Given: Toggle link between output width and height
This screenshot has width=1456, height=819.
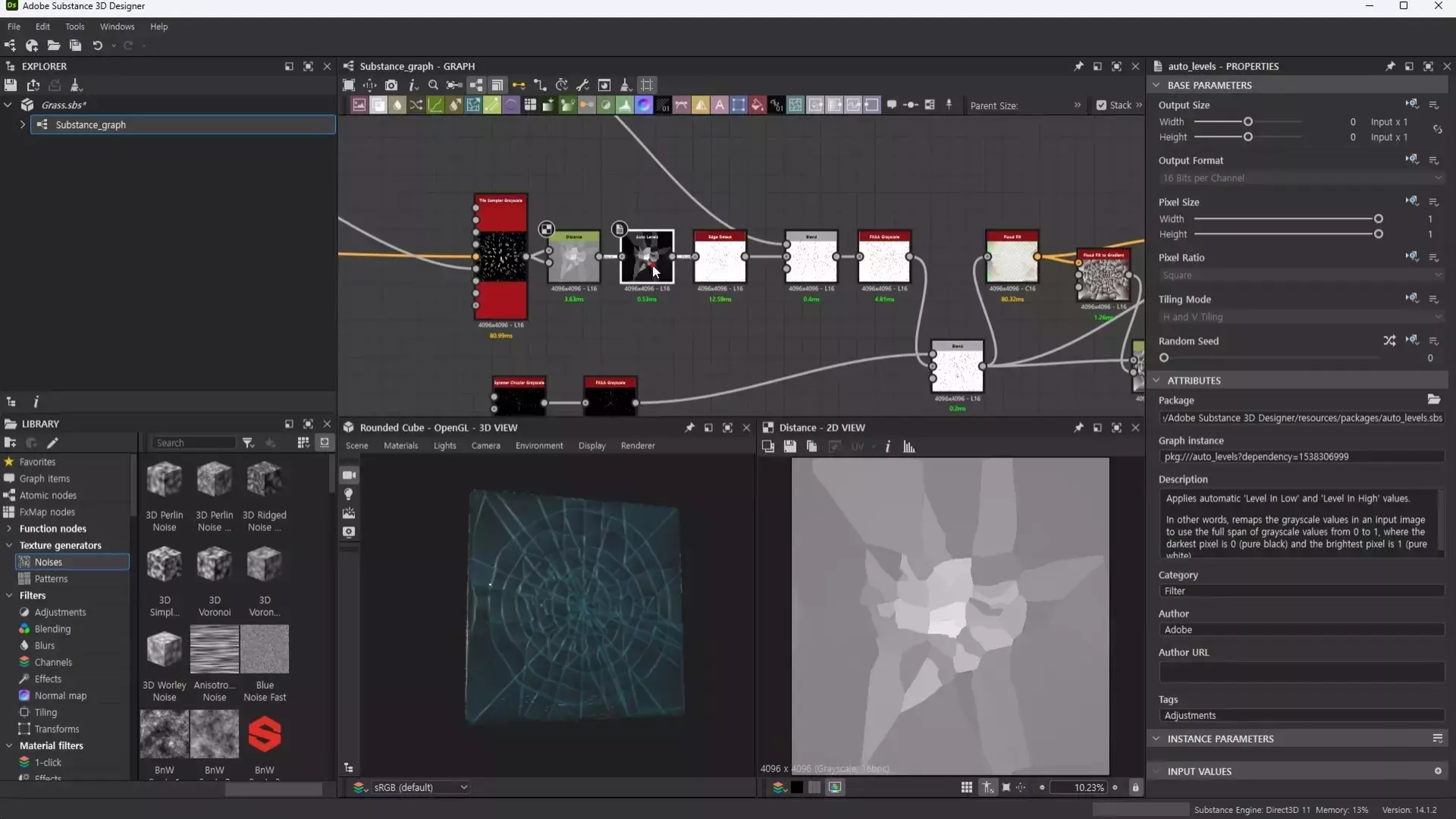Looking at the screenshot, I should [1438, 130].
